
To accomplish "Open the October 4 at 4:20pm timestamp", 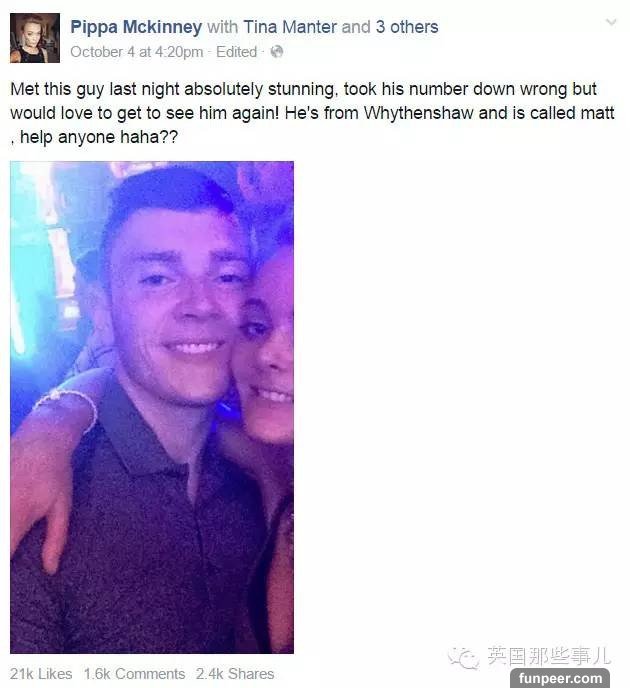I will pos(136,52).
